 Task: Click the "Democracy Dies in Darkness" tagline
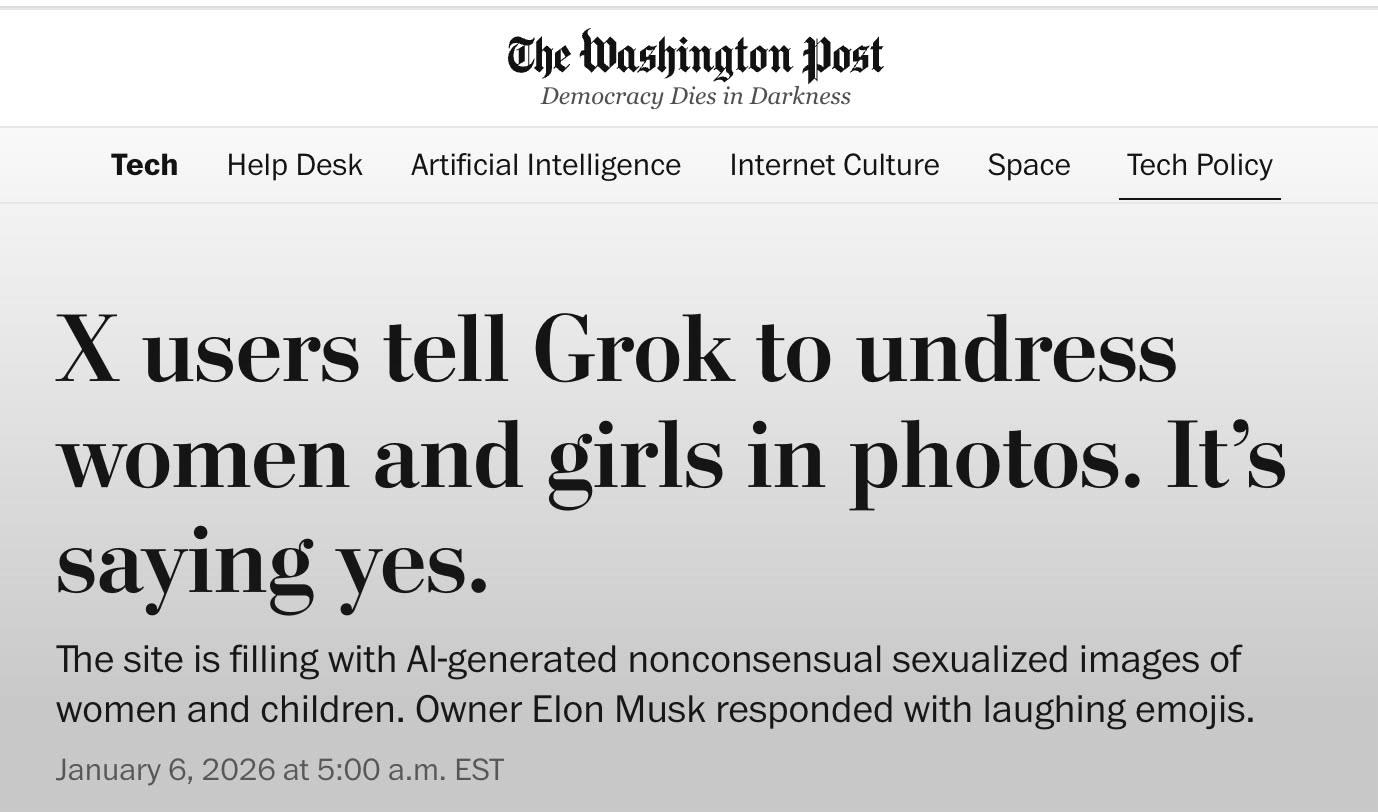point(695,97)
